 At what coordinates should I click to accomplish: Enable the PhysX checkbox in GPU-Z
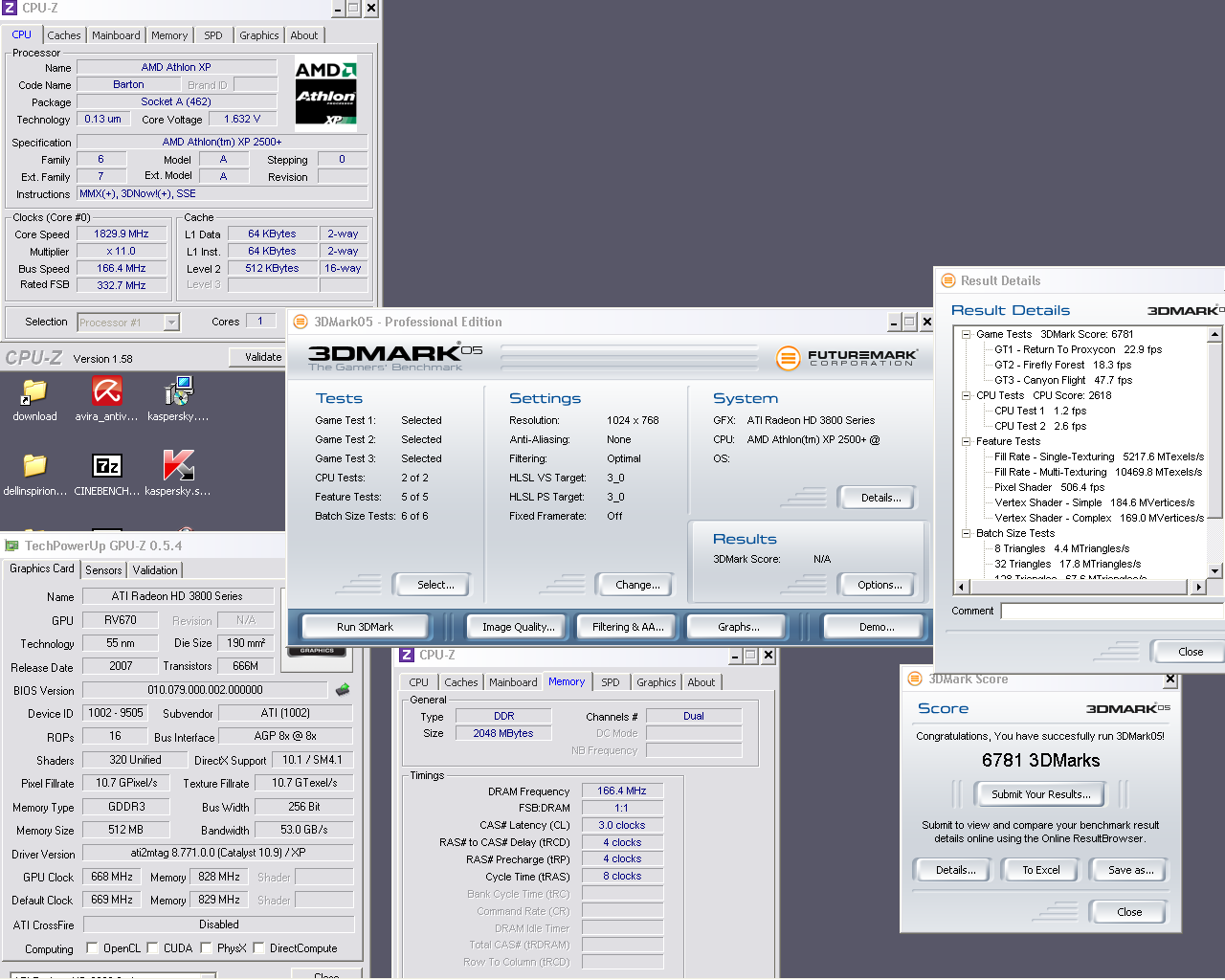tap(206, 948)
